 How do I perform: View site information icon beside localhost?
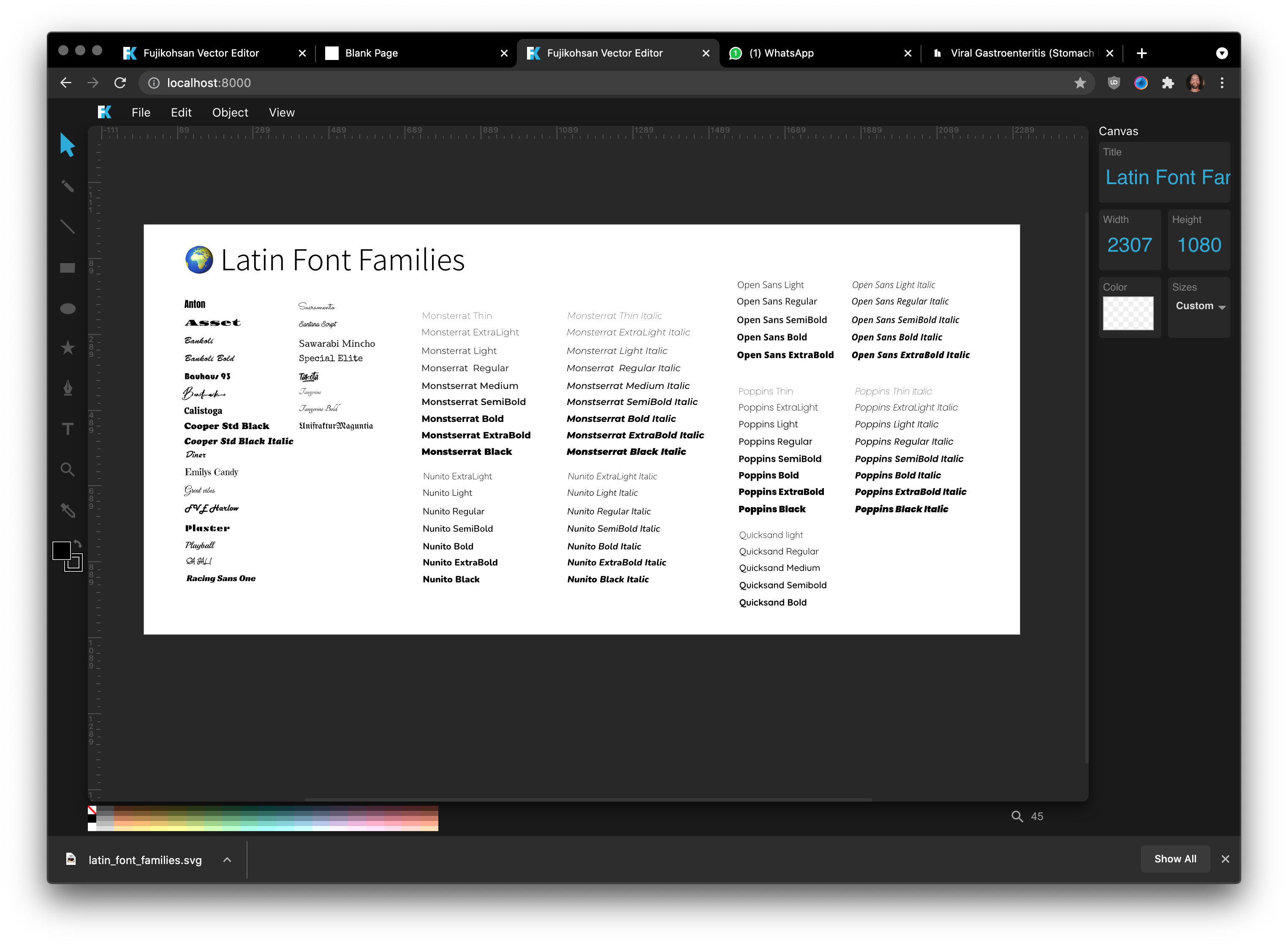click(153, 83)
